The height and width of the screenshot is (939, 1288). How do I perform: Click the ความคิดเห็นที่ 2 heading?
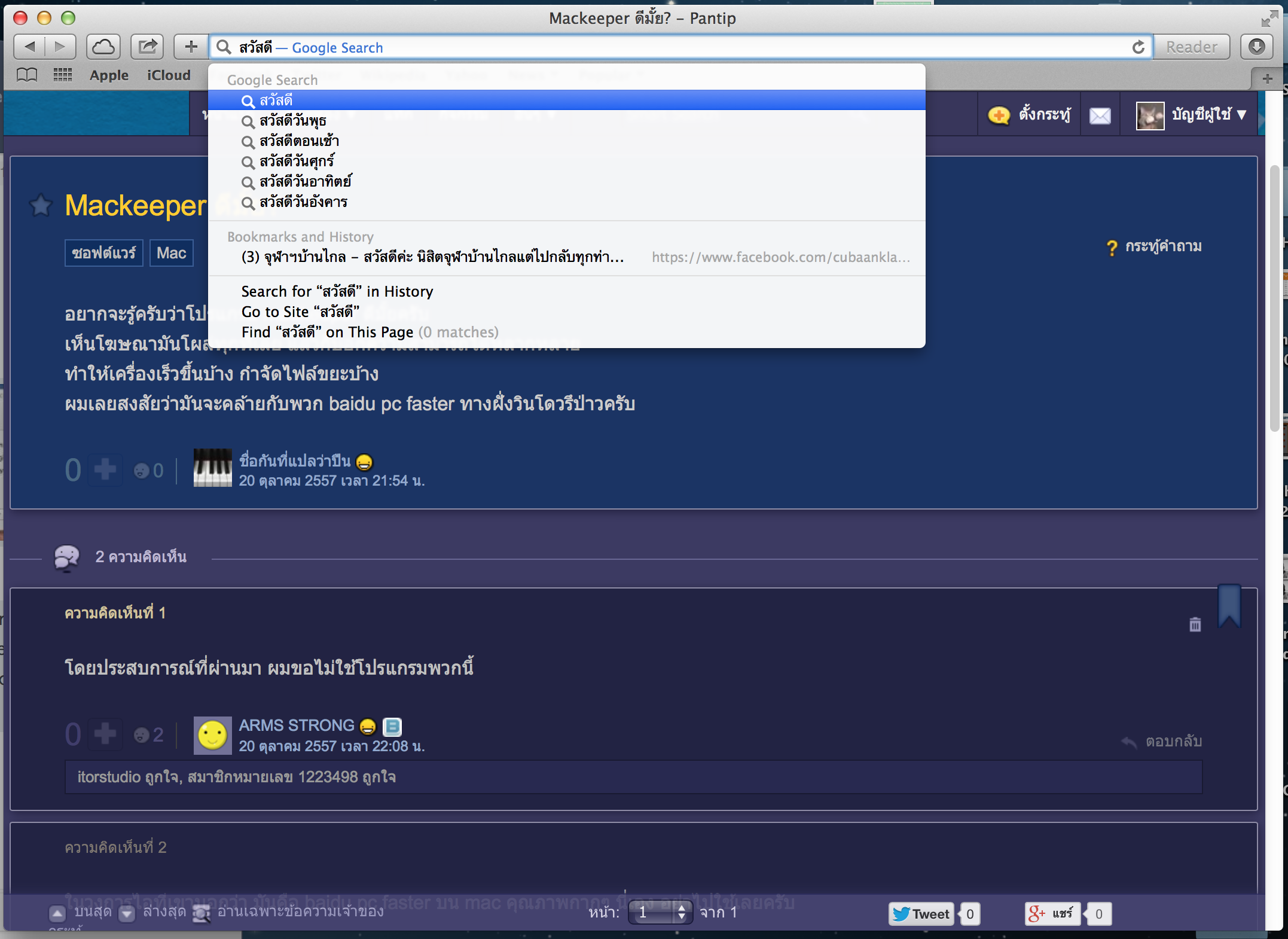click(x=115, y=847)
